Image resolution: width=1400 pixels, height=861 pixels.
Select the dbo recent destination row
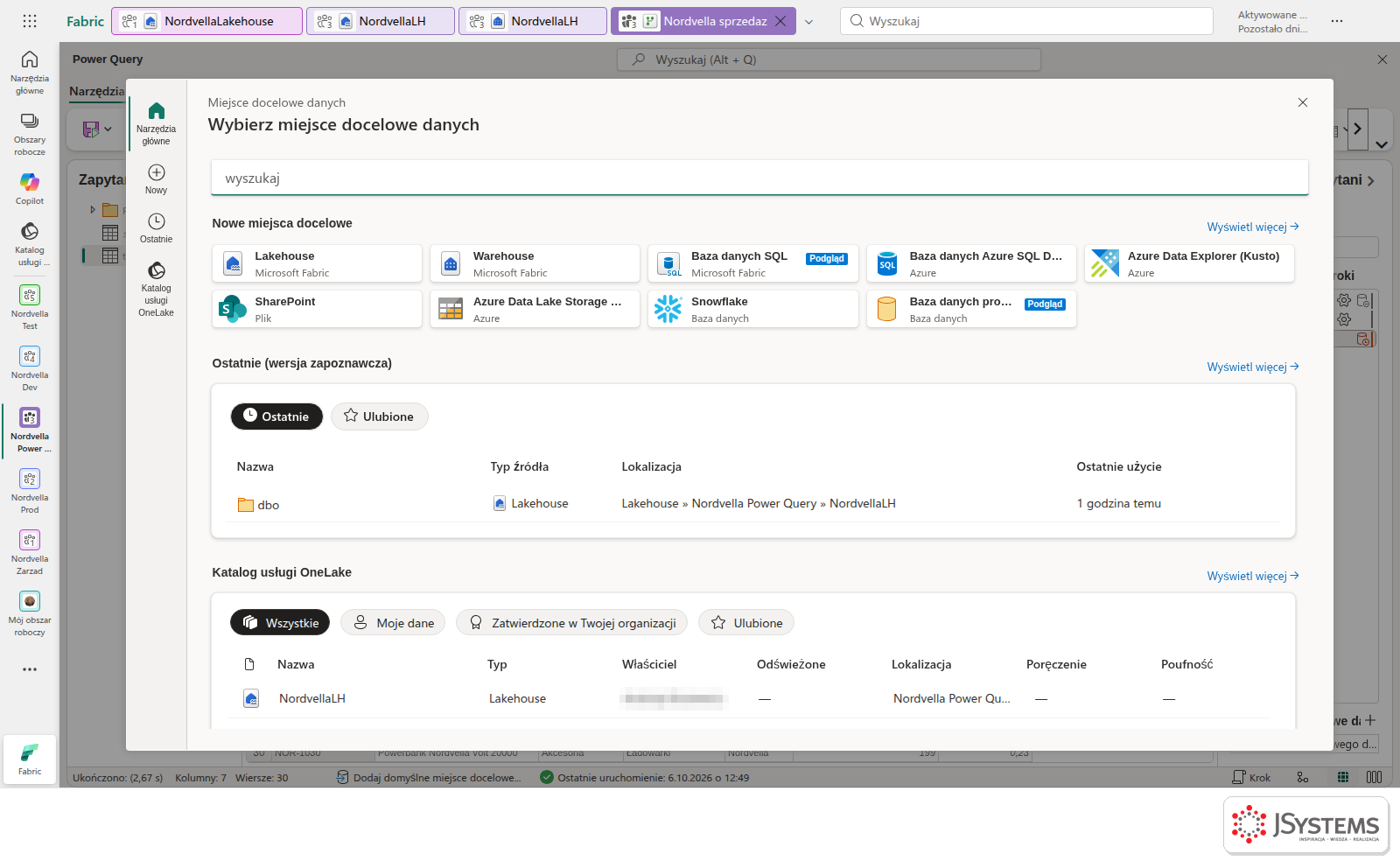coord(753,504)
